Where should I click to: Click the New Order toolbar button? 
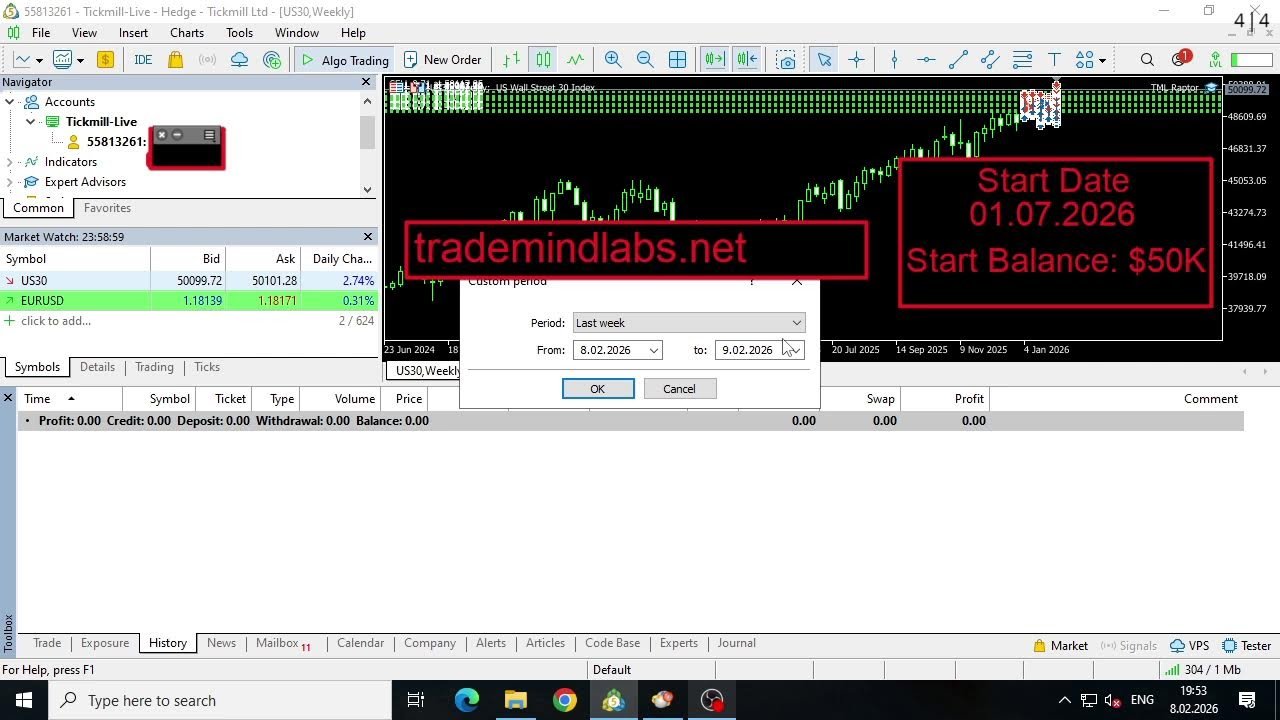point(442,60)
